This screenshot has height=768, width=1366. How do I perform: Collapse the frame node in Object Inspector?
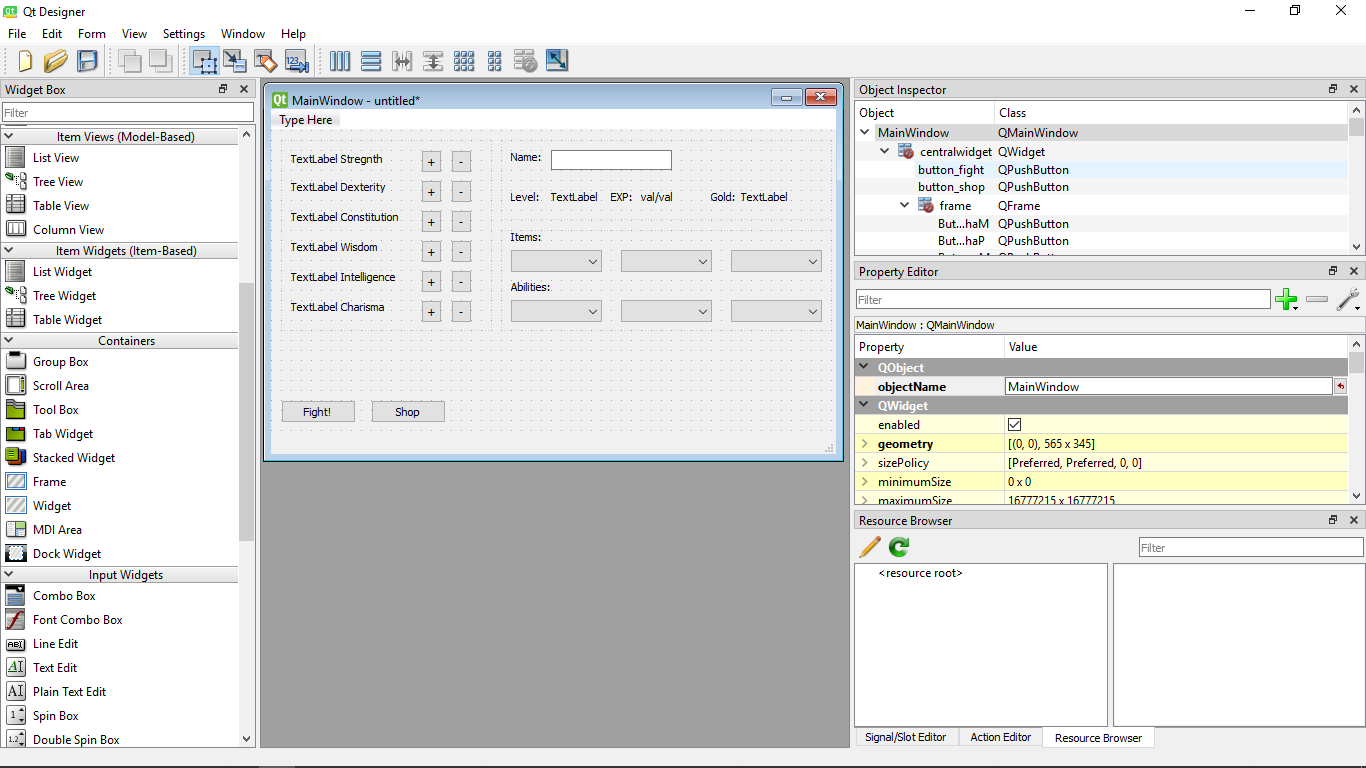click(905, 205)
